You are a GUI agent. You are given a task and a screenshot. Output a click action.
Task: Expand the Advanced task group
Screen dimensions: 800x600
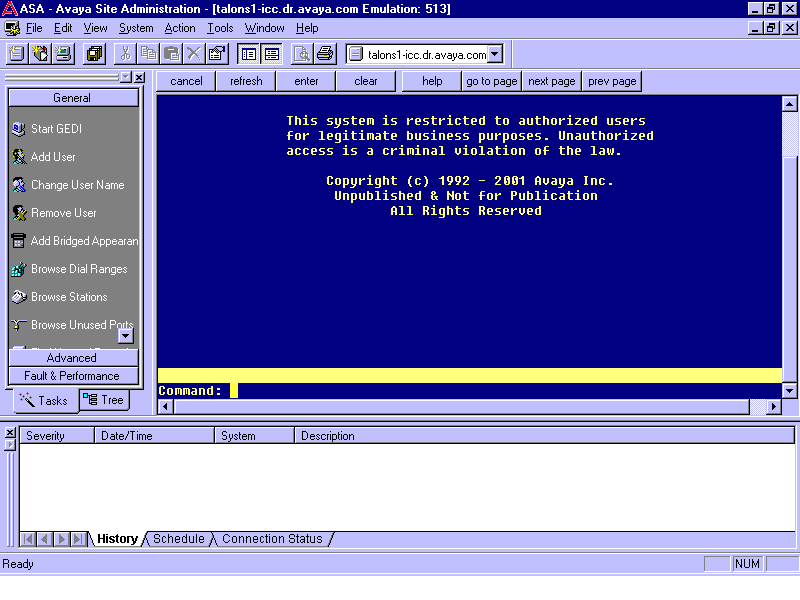point(73,358)
